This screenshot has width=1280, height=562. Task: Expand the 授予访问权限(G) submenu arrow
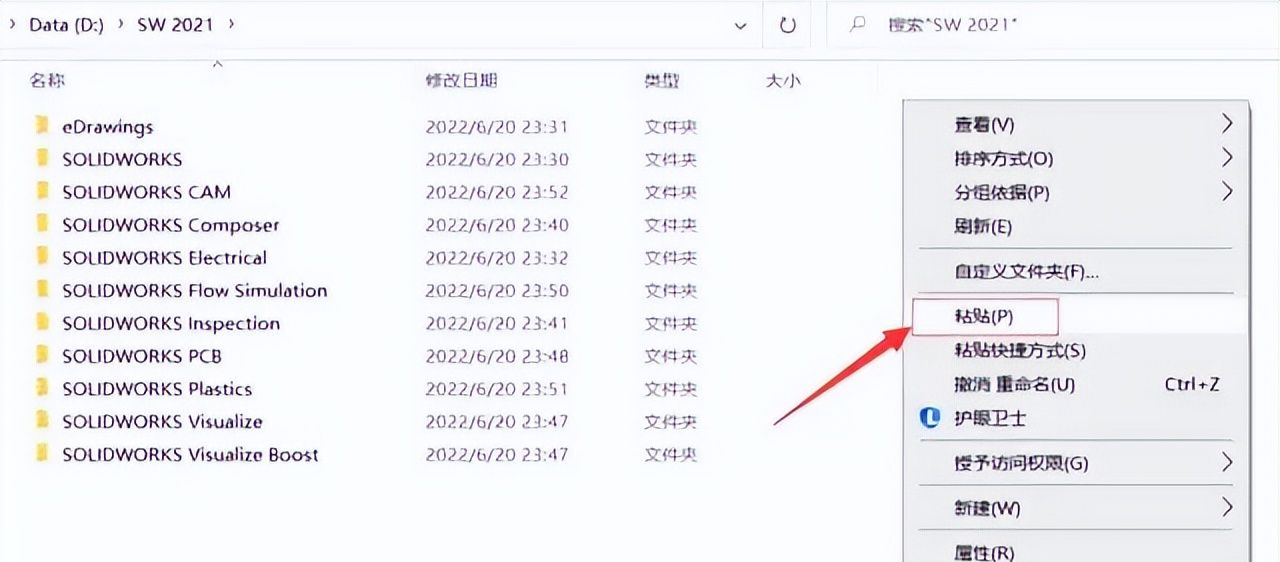pos(1227,463)
